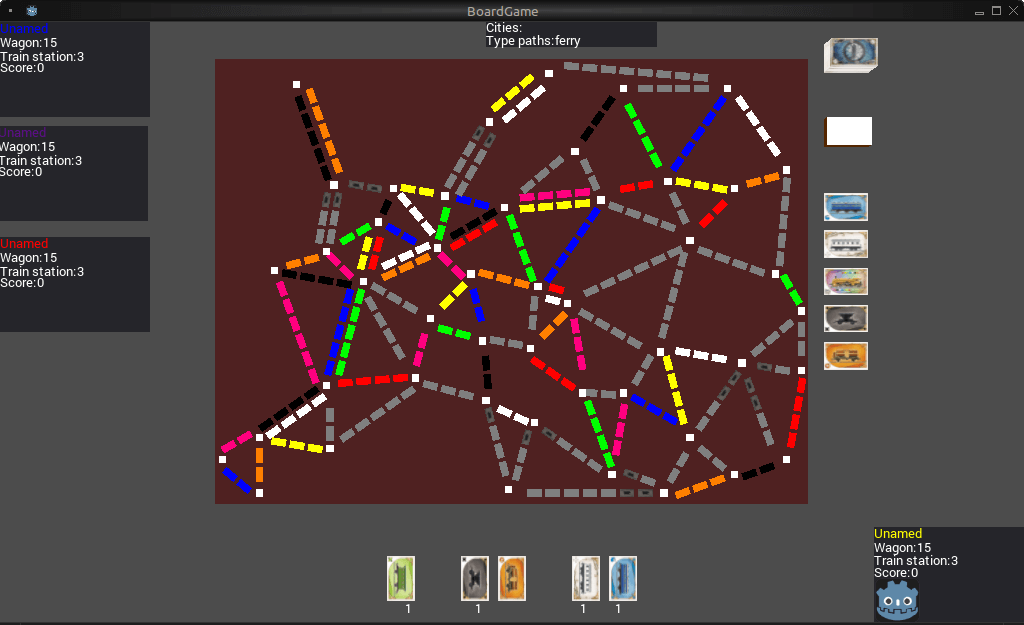Select the white wagon card in hand
The width and height of the screenshot is (1024, 625).
[585, 578]
